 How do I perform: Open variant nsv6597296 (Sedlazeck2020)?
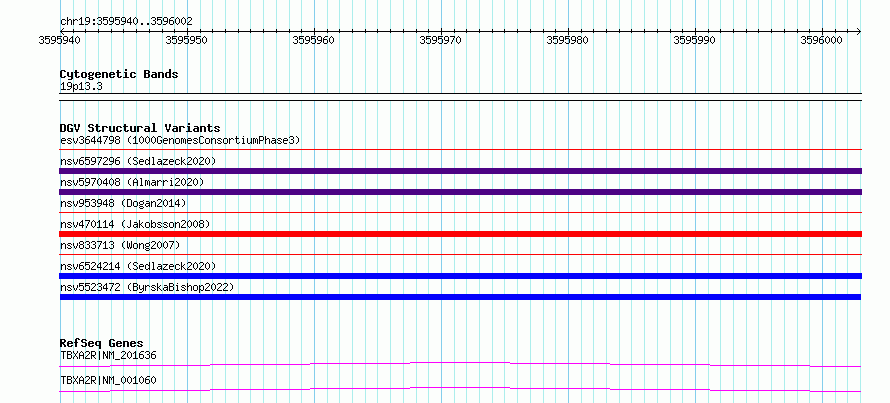click(138, 161)
